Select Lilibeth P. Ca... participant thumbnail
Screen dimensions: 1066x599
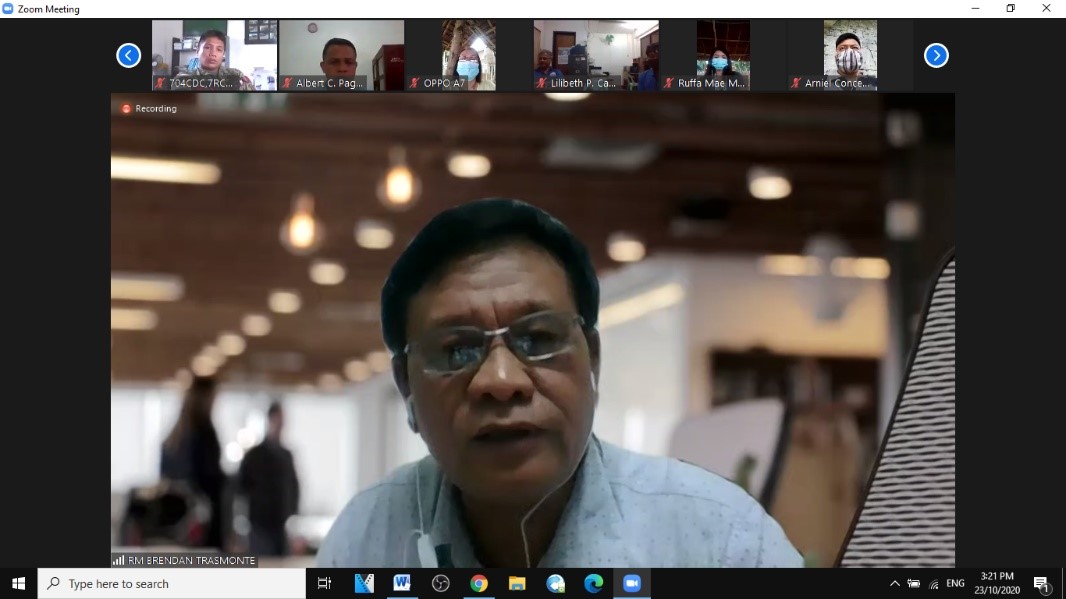tap(596, 55)
